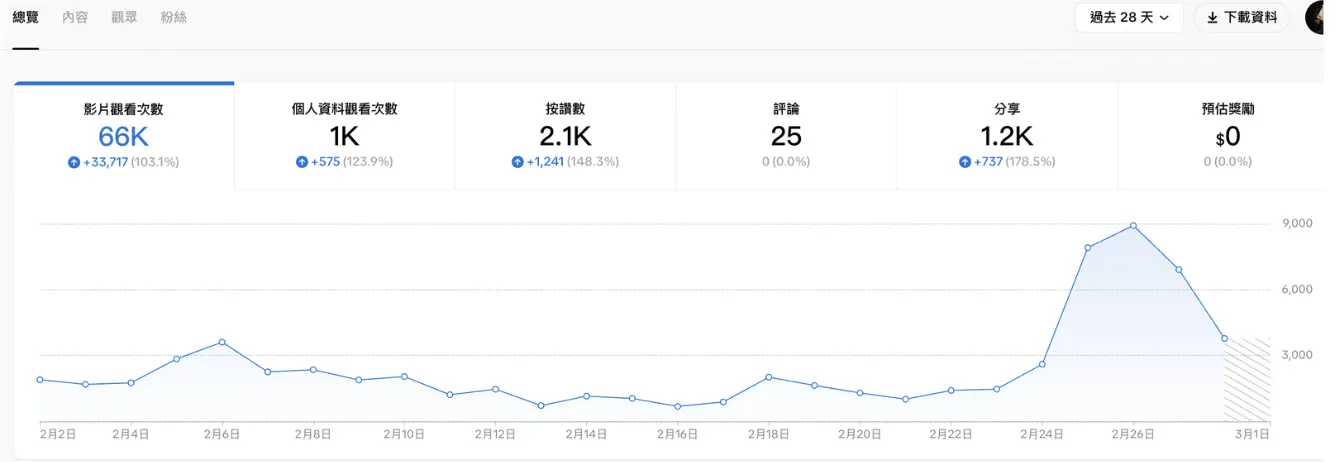
Task: Click the 3月1日 axis label
Action: 1251,434
